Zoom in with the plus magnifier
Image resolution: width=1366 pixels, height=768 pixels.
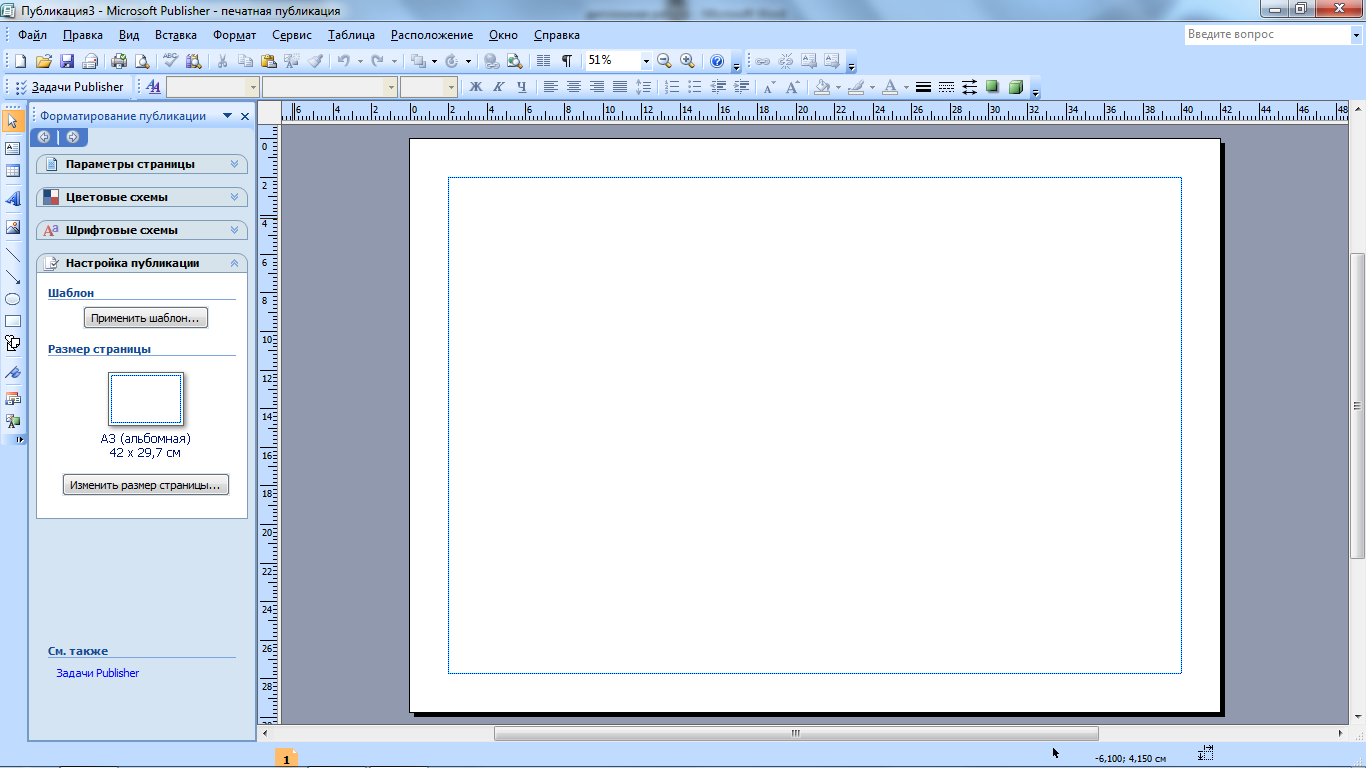click(x=687, y=61)
